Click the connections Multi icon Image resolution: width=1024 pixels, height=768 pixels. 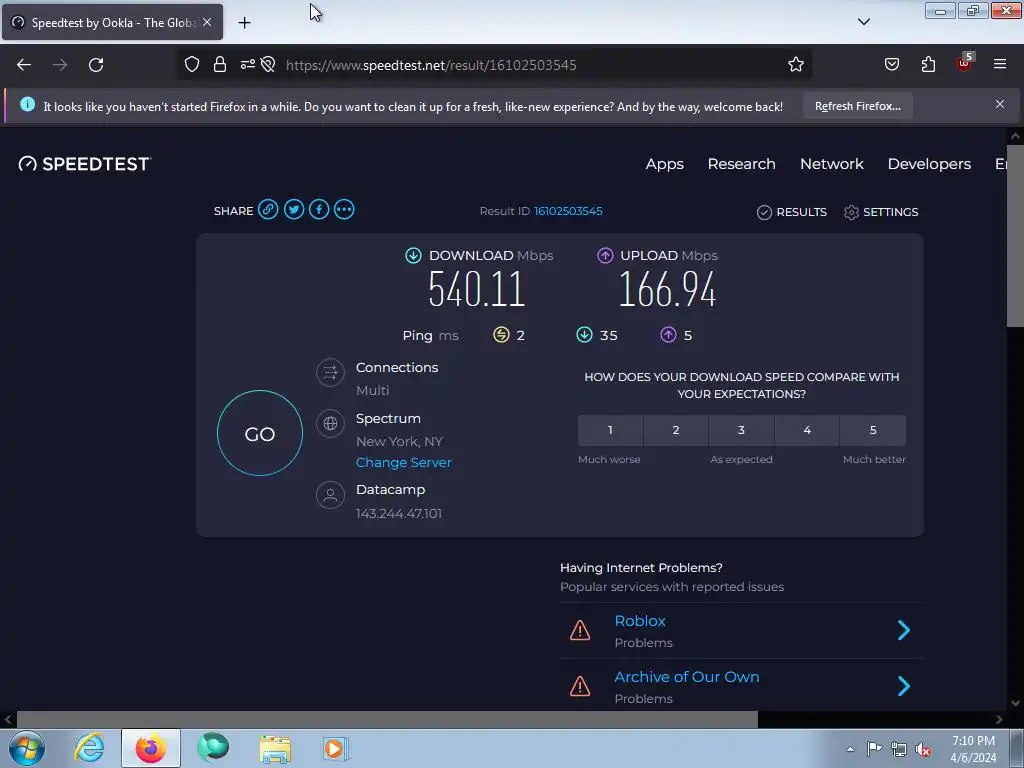pos(330,373)
